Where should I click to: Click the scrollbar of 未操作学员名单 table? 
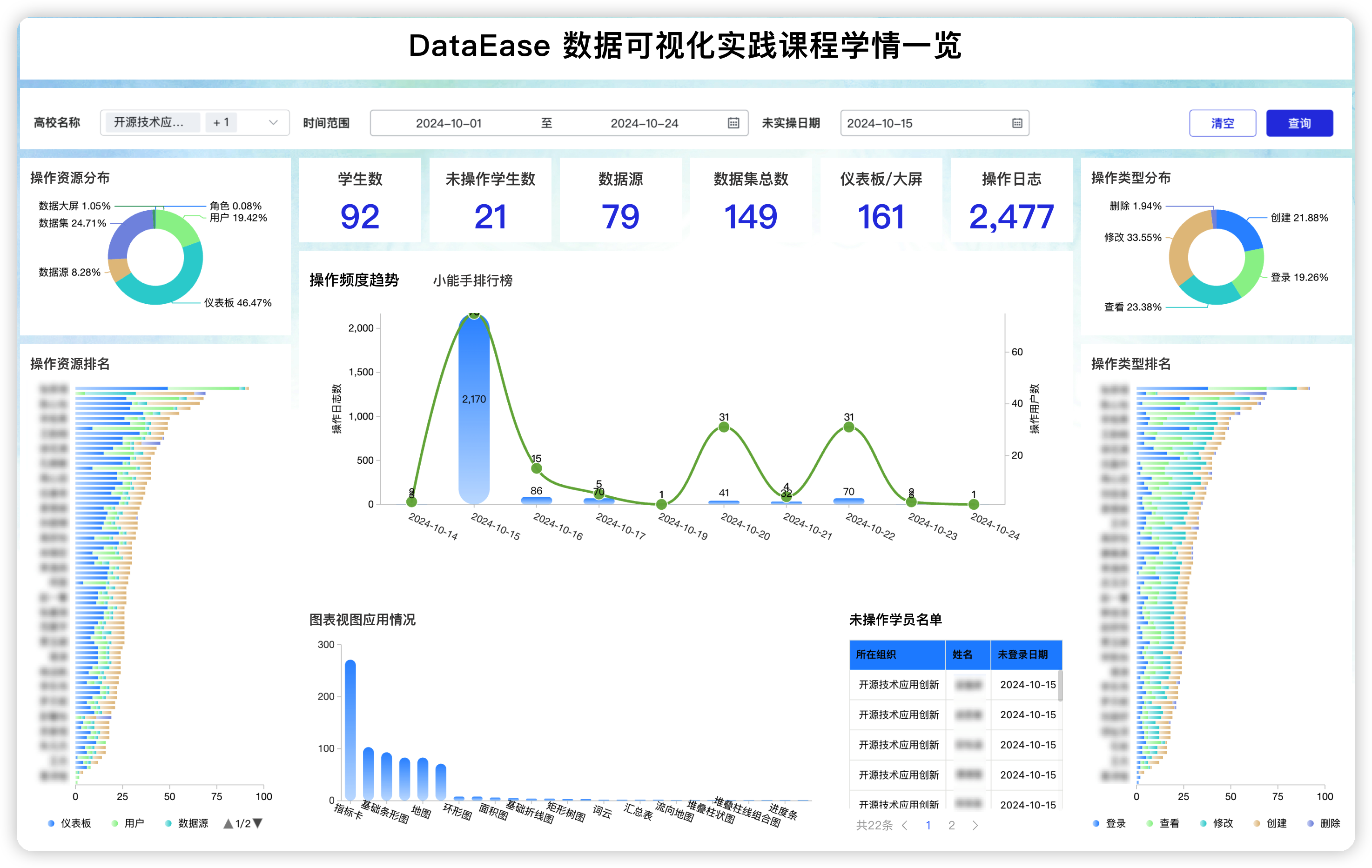(1060, 686)
